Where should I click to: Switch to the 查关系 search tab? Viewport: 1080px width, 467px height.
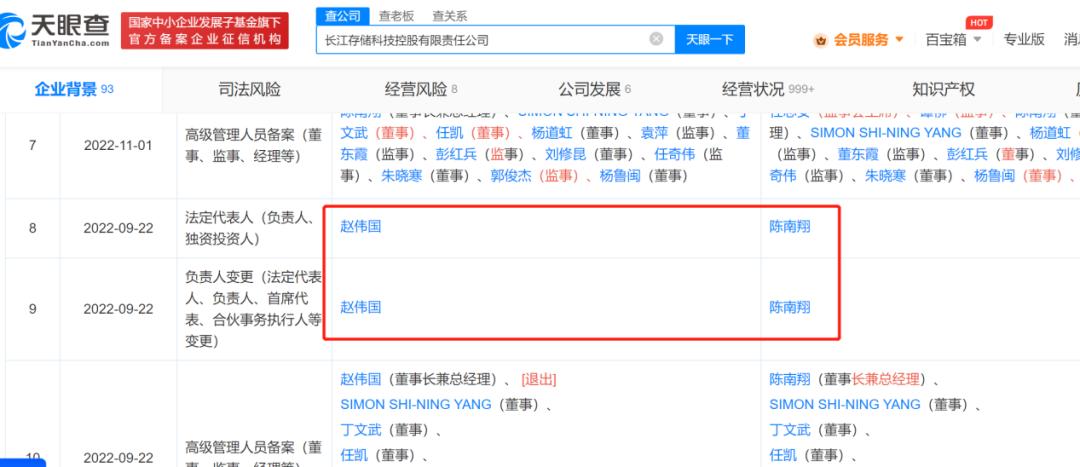pyautogui.click(x=450, y=15)
